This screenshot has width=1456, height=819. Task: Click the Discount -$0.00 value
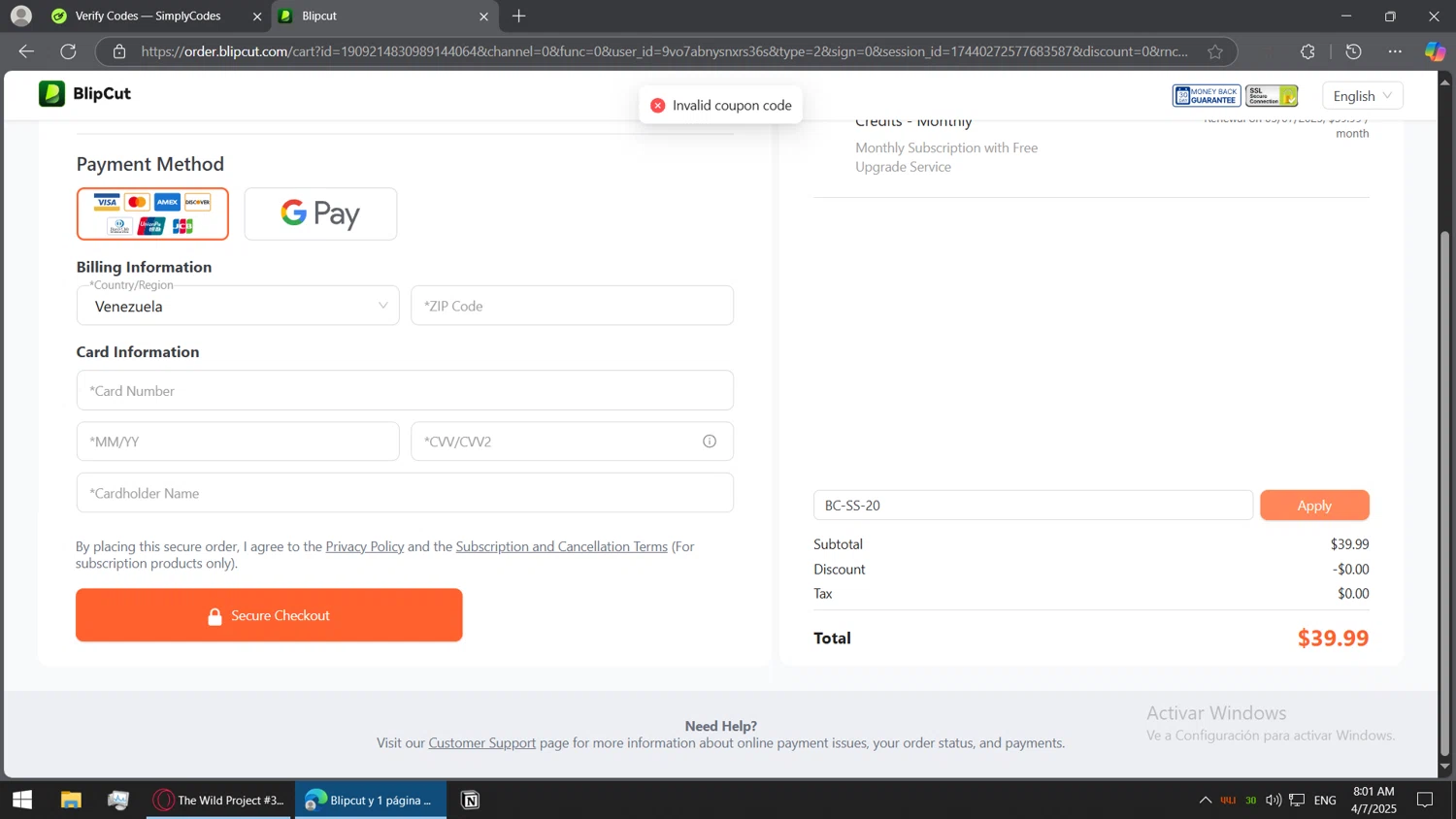point(1351,569)
